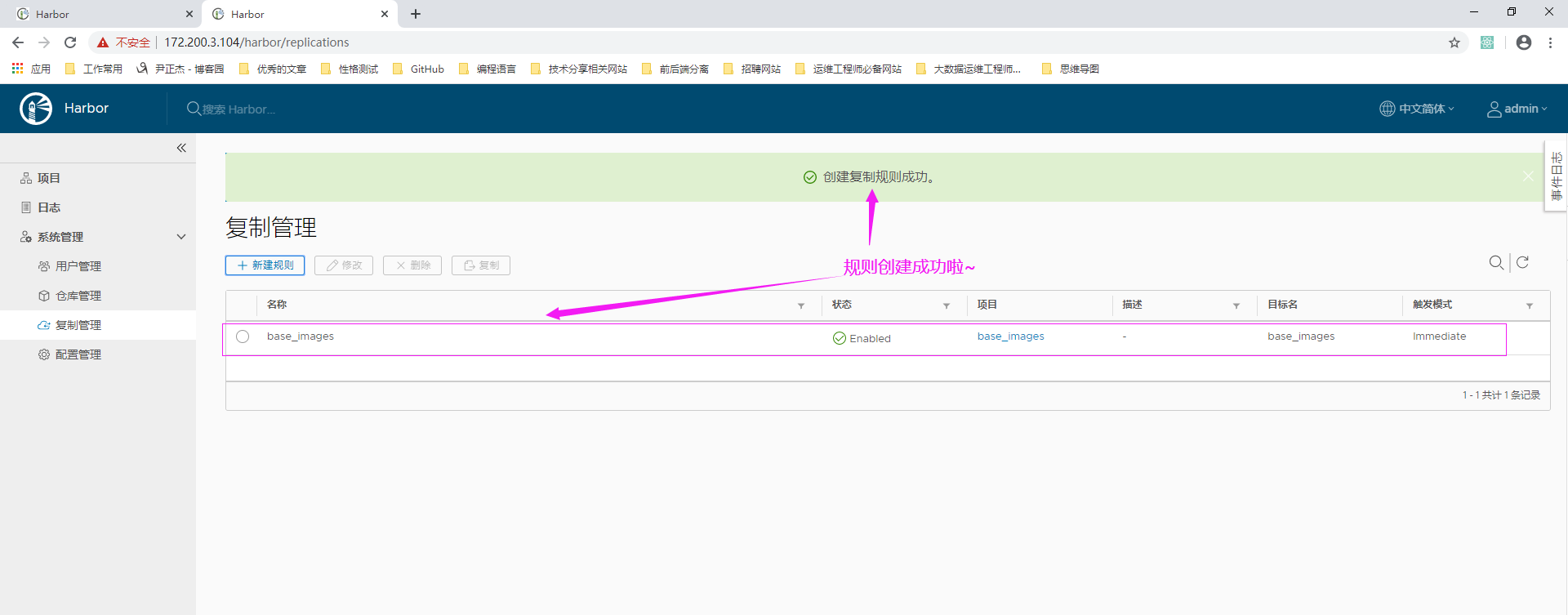Click the insecure warning triangle icon

(103, 42)
